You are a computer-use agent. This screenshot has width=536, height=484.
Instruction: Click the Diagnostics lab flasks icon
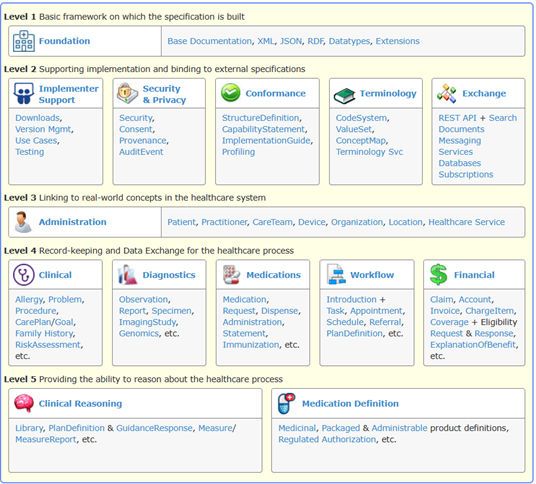point(127,274)
